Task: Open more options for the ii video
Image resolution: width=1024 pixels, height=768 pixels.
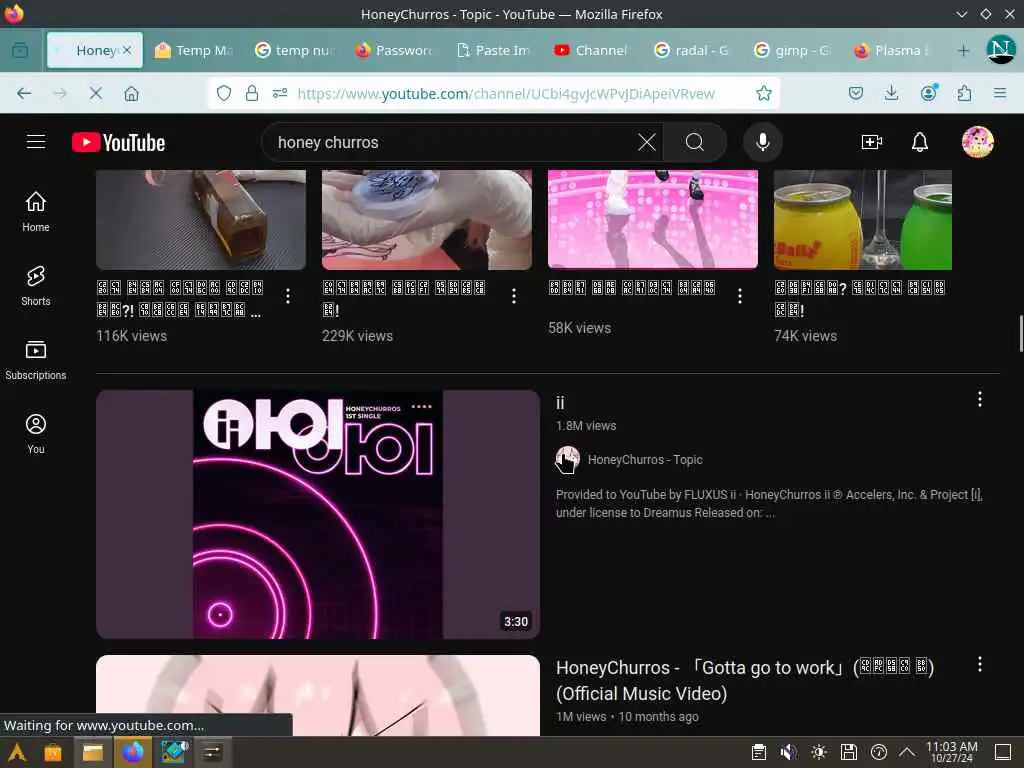Action: tap(980, 399)
